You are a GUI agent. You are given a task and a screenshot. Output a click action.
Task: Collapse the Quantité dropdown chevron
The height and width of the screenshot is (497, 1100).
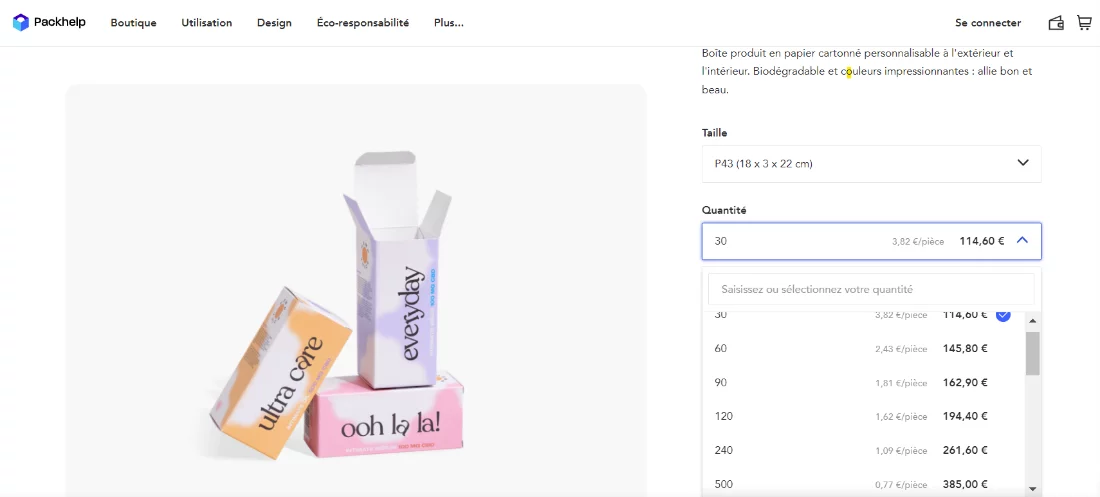tap(1022, 240)
